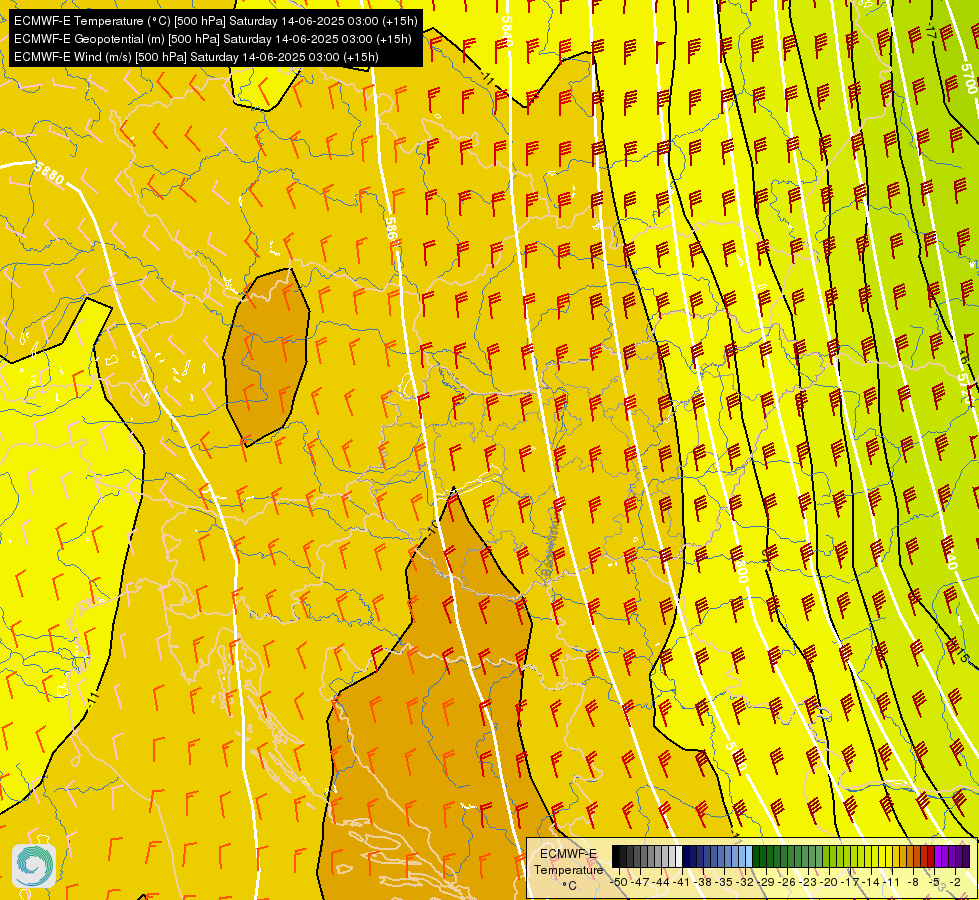Screen dimensions: 979x900
Task: Pick the black swatch at the legend's start
Action: (x=616, y=856)
